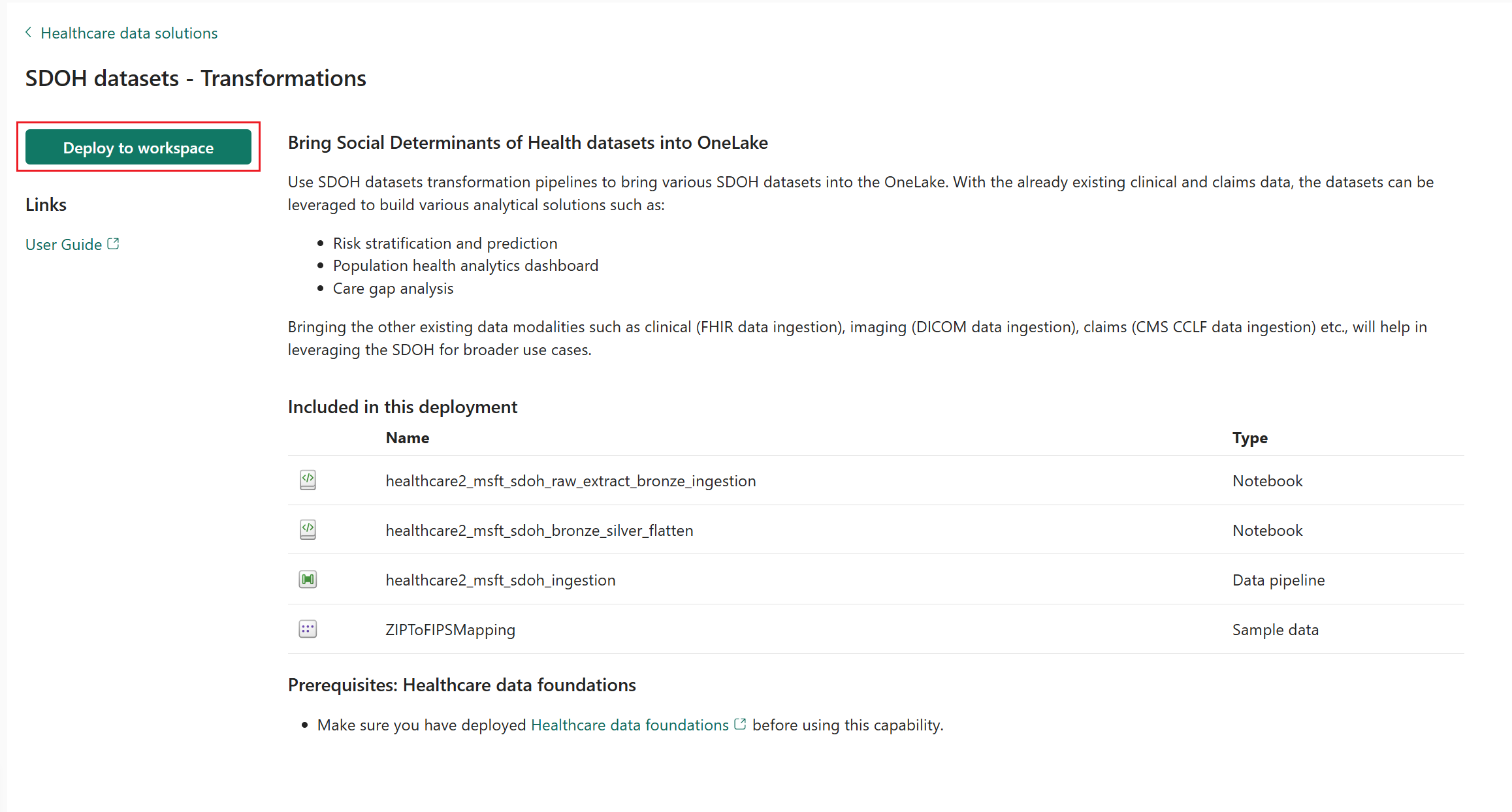Click the Name column header
The height and width of the screenshot is (812, 1512).
pyautogui.click(x=407, y=438)
